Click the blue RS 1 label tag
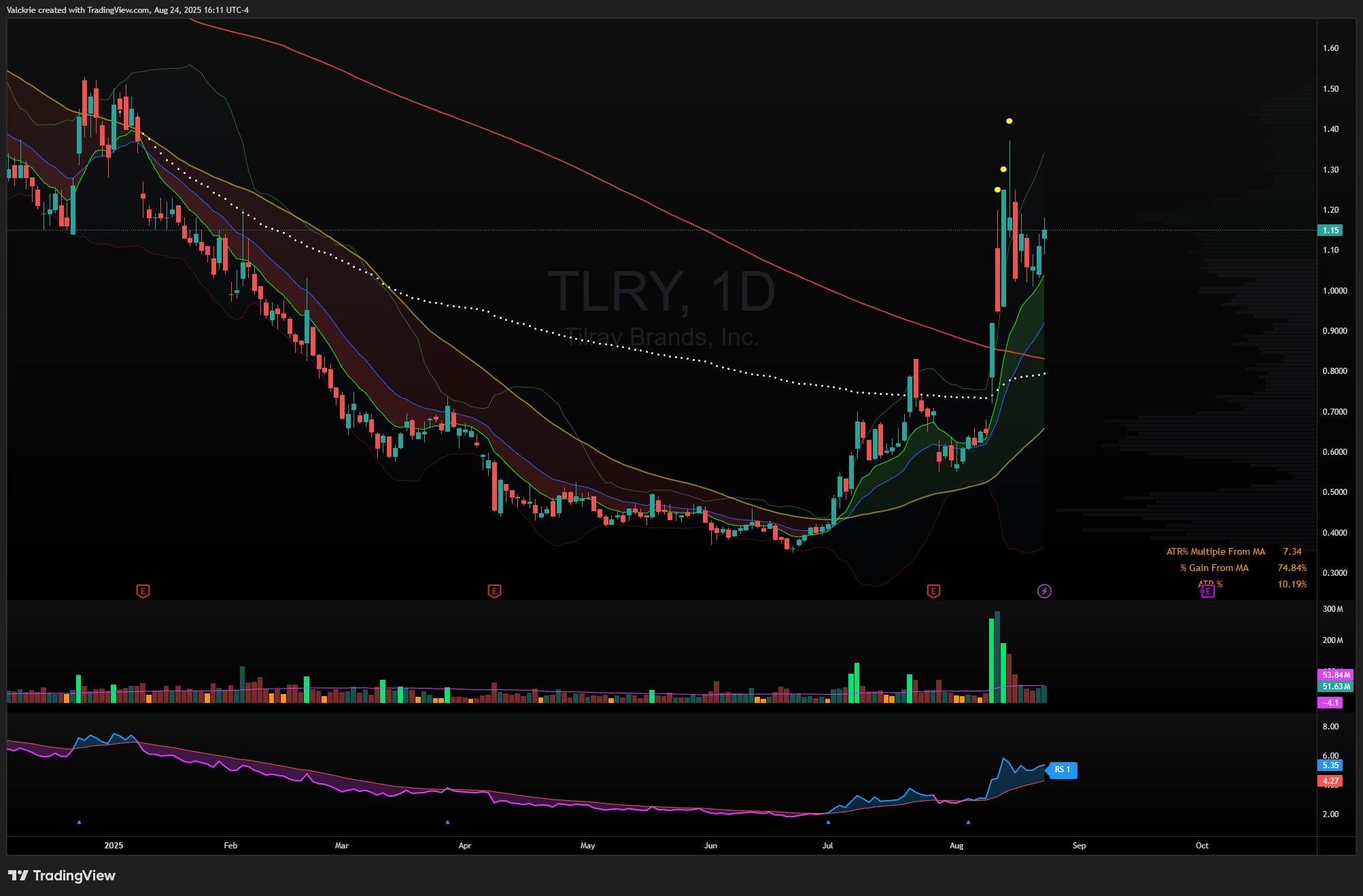This screenshot has width=1363, height=896. [x=1063, y=770]
